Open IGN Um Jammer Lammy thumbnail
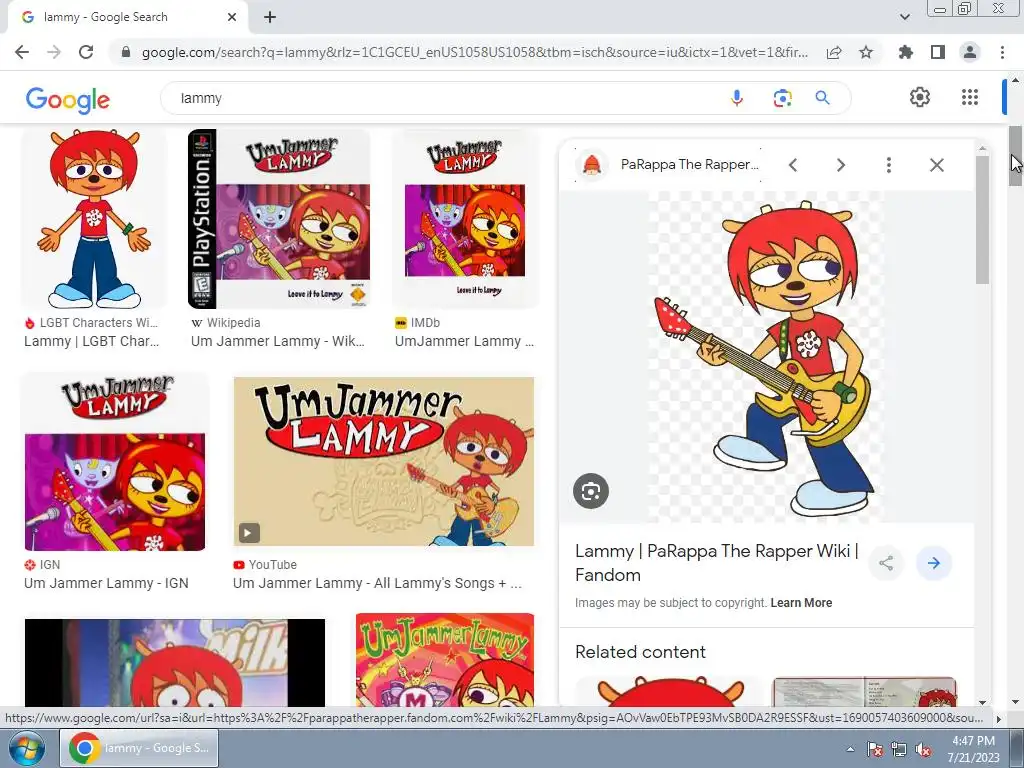 point(115,462)
